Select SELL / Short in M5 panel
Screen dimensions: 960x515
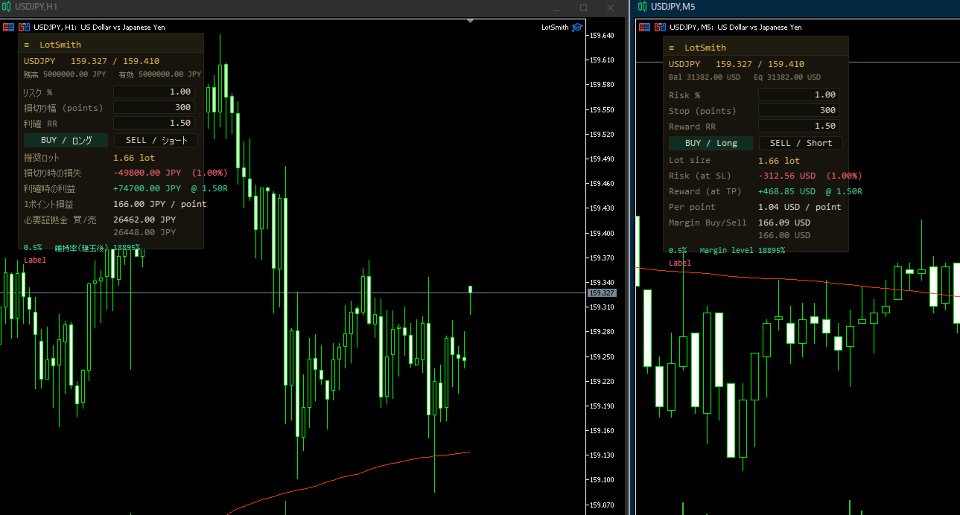click(801, 143)
